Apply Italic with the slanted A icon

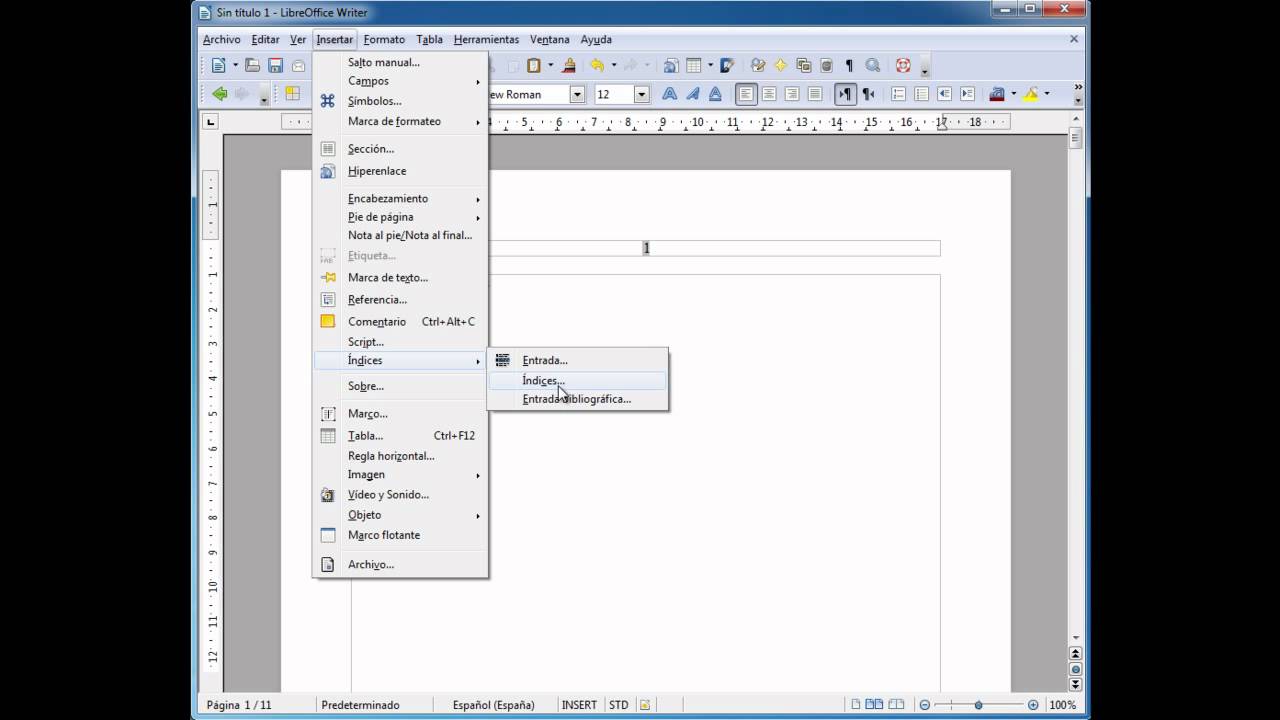tap(693, 94)
